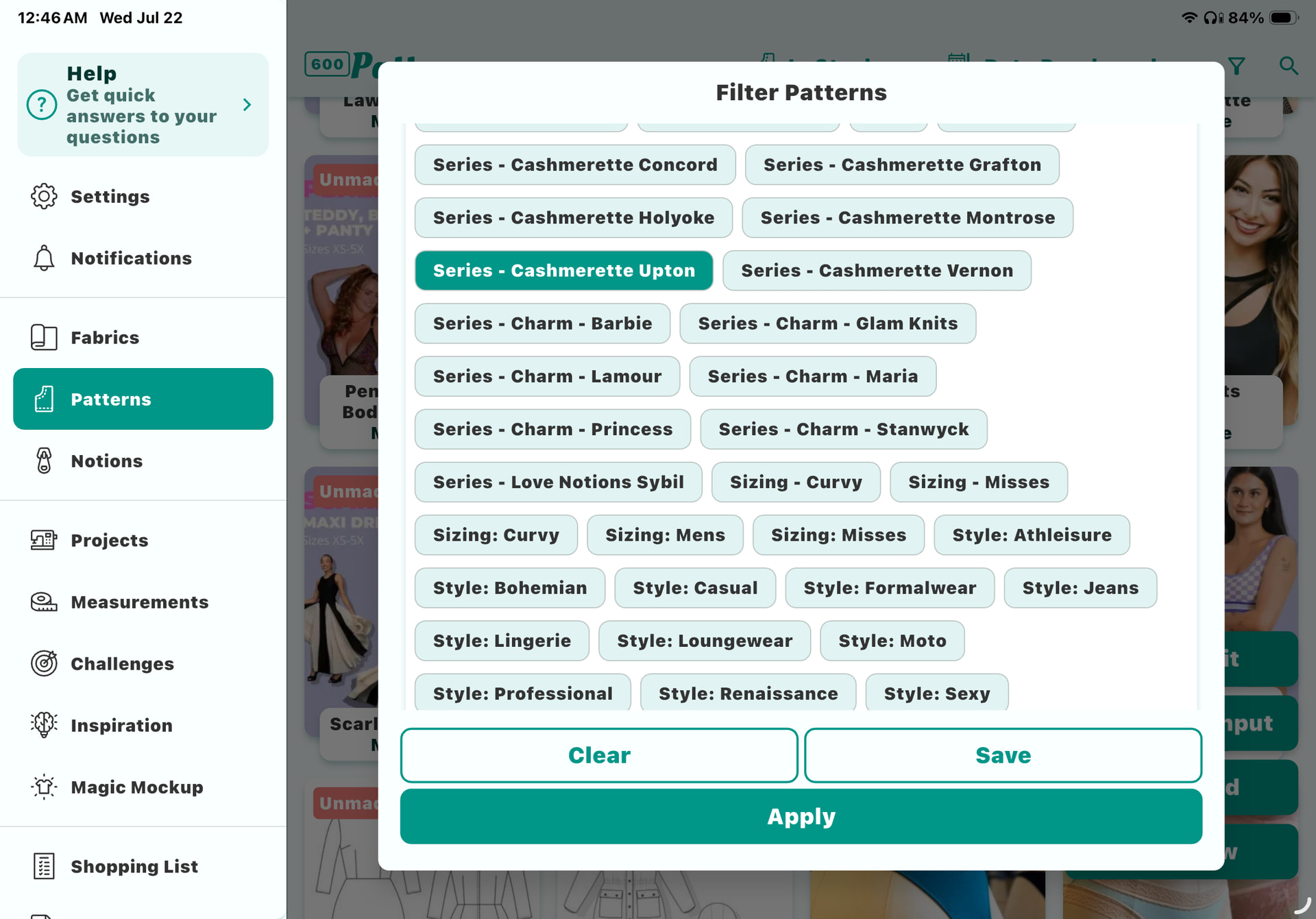The height and width of the screenshot is (919, 1316).
Task: Toggle the Series - Cashmerette Montrose filter
Action: click(x=907, y=218)
